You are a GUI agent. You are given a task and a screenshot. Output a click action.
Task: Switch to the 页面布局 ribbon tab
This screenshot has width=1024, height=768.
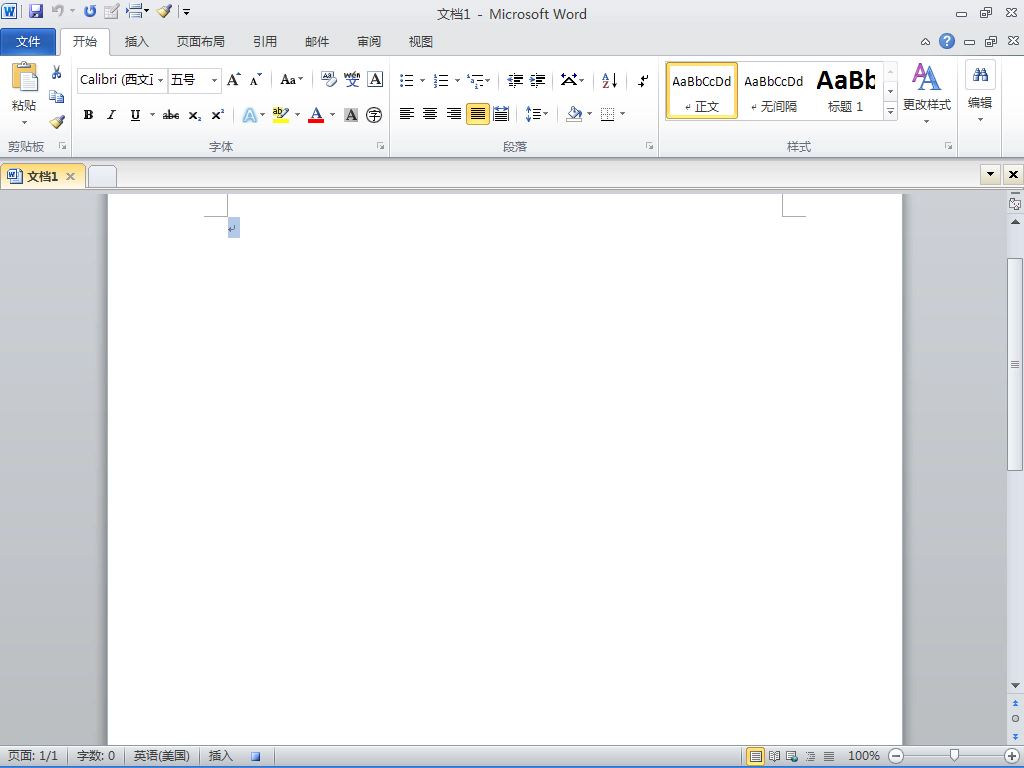[x=200, y=42]
